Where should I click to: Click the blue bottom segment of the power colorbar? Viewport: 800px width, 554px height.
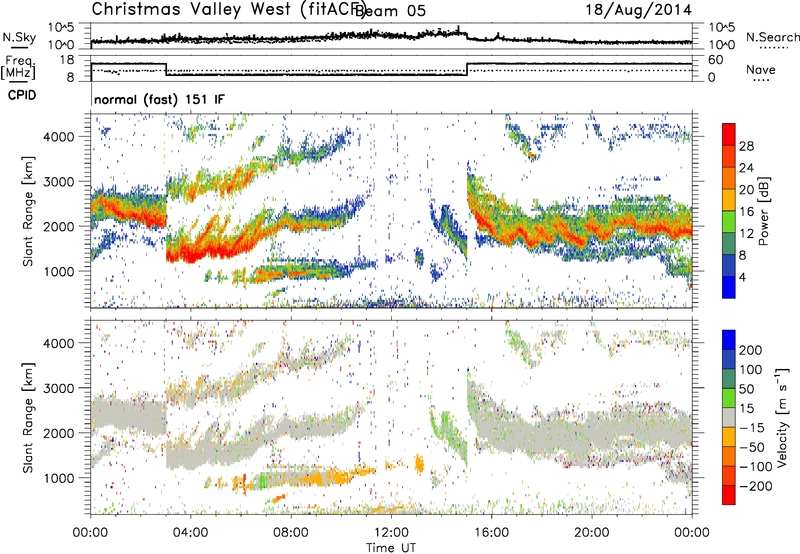tap(729, 287)
